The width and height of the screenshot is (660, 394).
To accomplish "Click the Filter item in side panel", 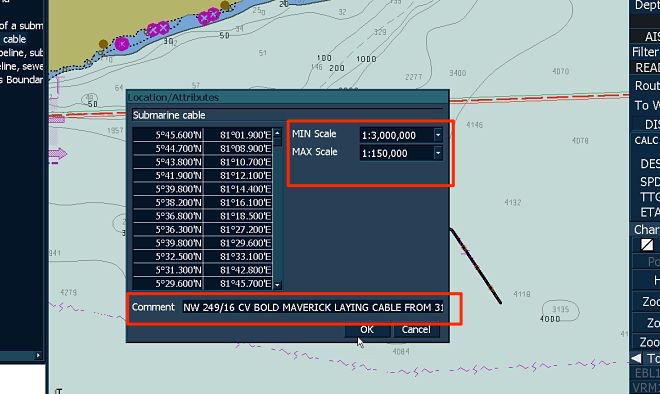I will (x=646, y=52).
